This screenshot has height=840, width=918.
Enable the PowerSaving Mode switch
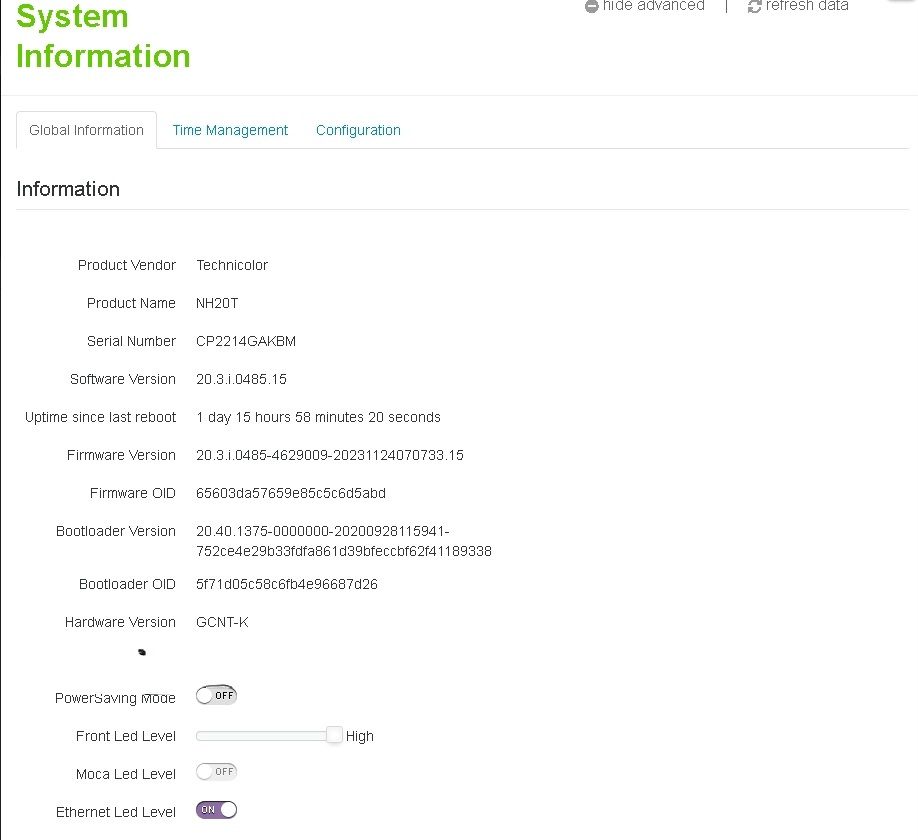point(216,695)
